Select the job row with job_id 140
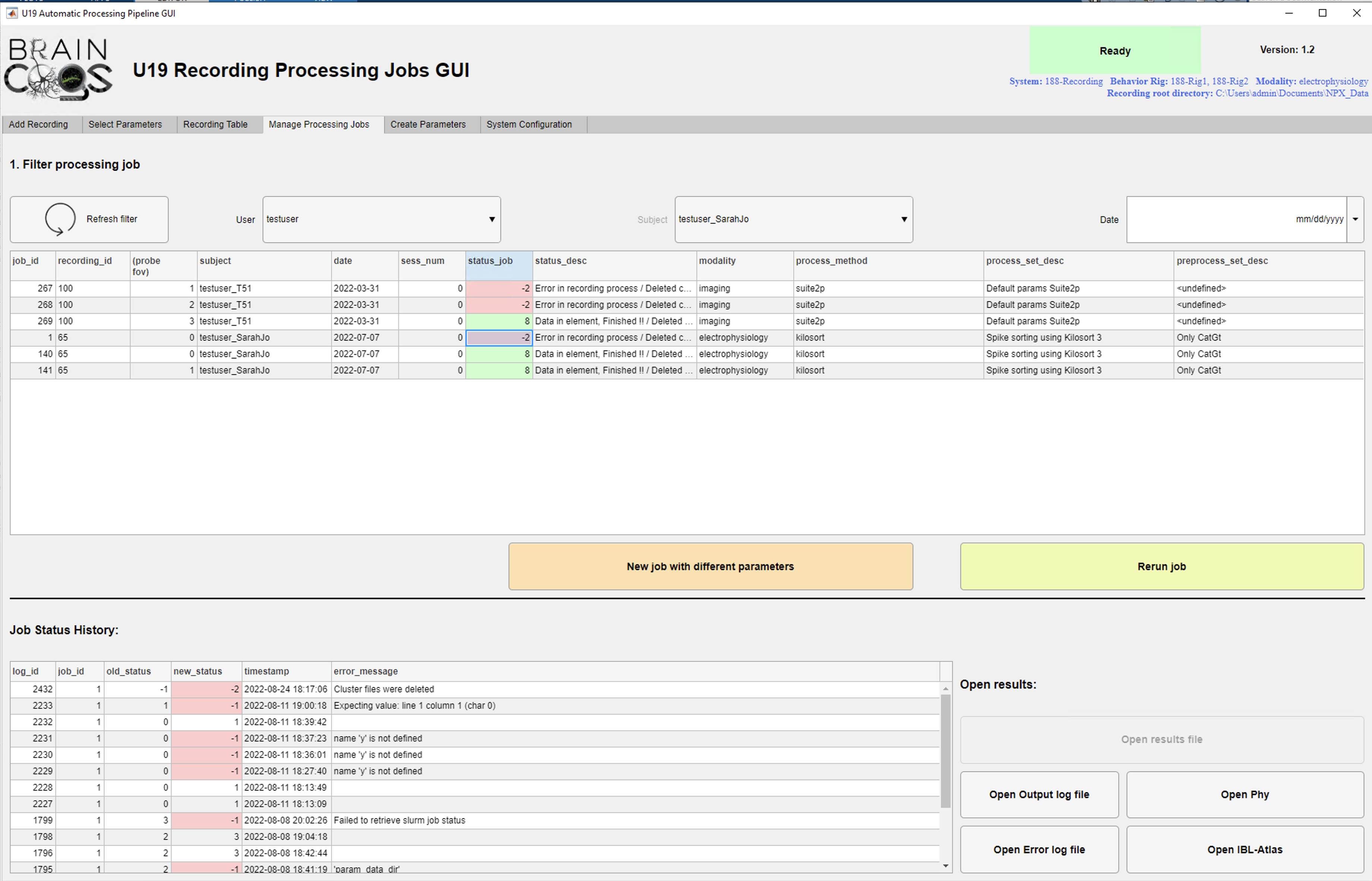This screenshot has width=1372, height=881. tap(687, 354)
